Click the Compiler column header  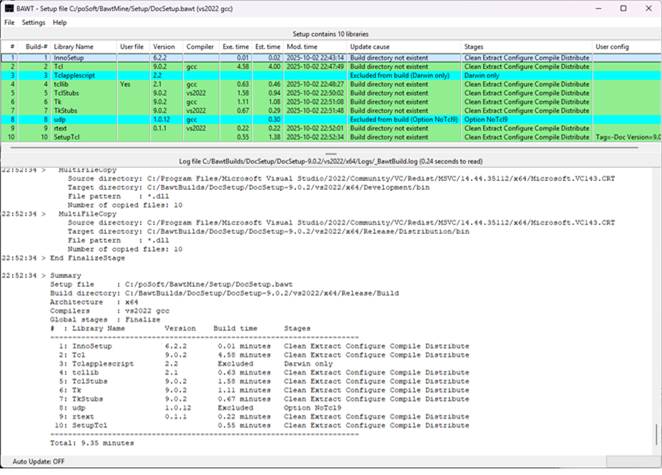click(200, 47)
